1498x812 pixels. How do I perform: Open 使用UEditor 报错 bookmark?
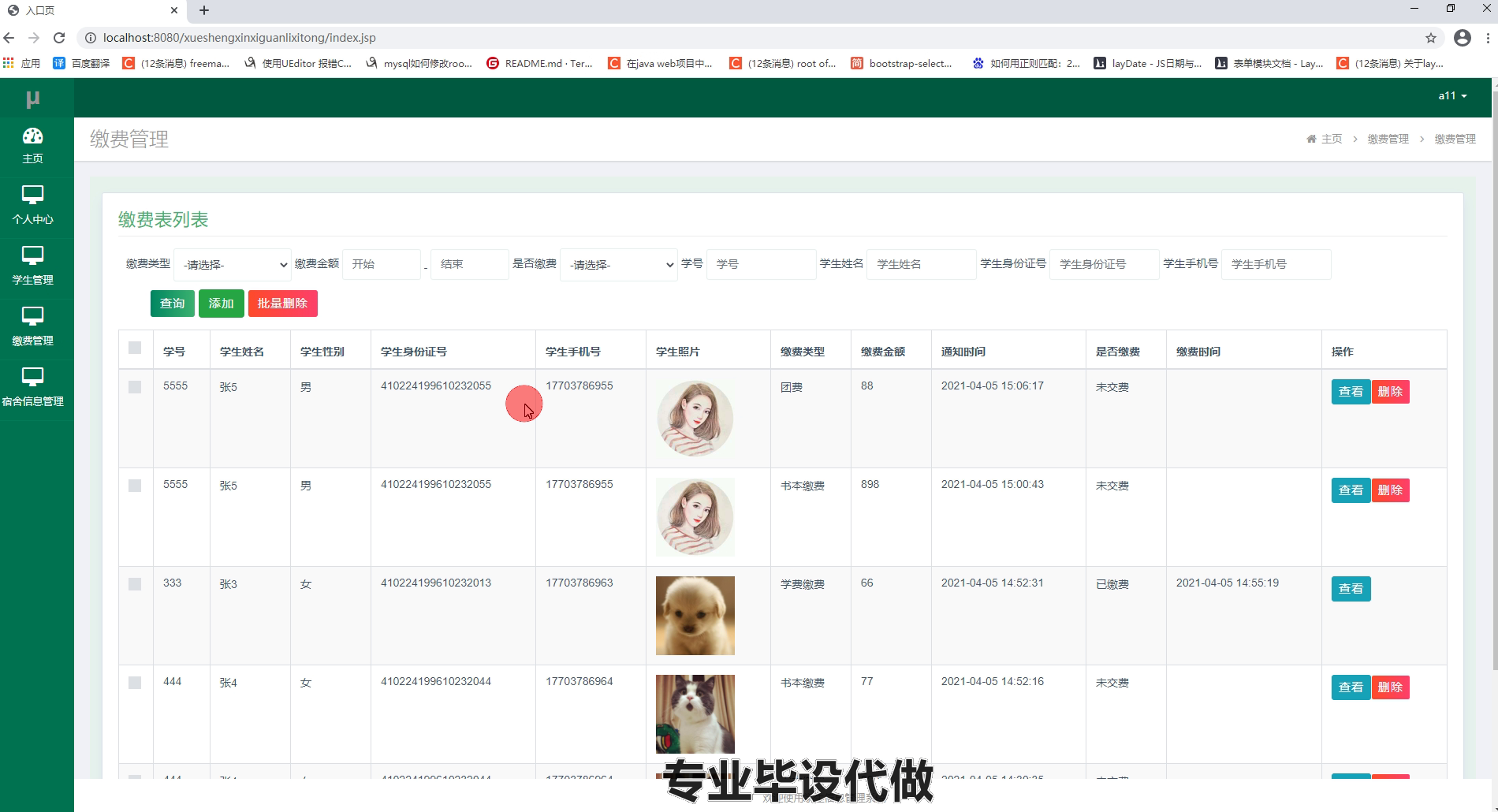click(298, 63)
